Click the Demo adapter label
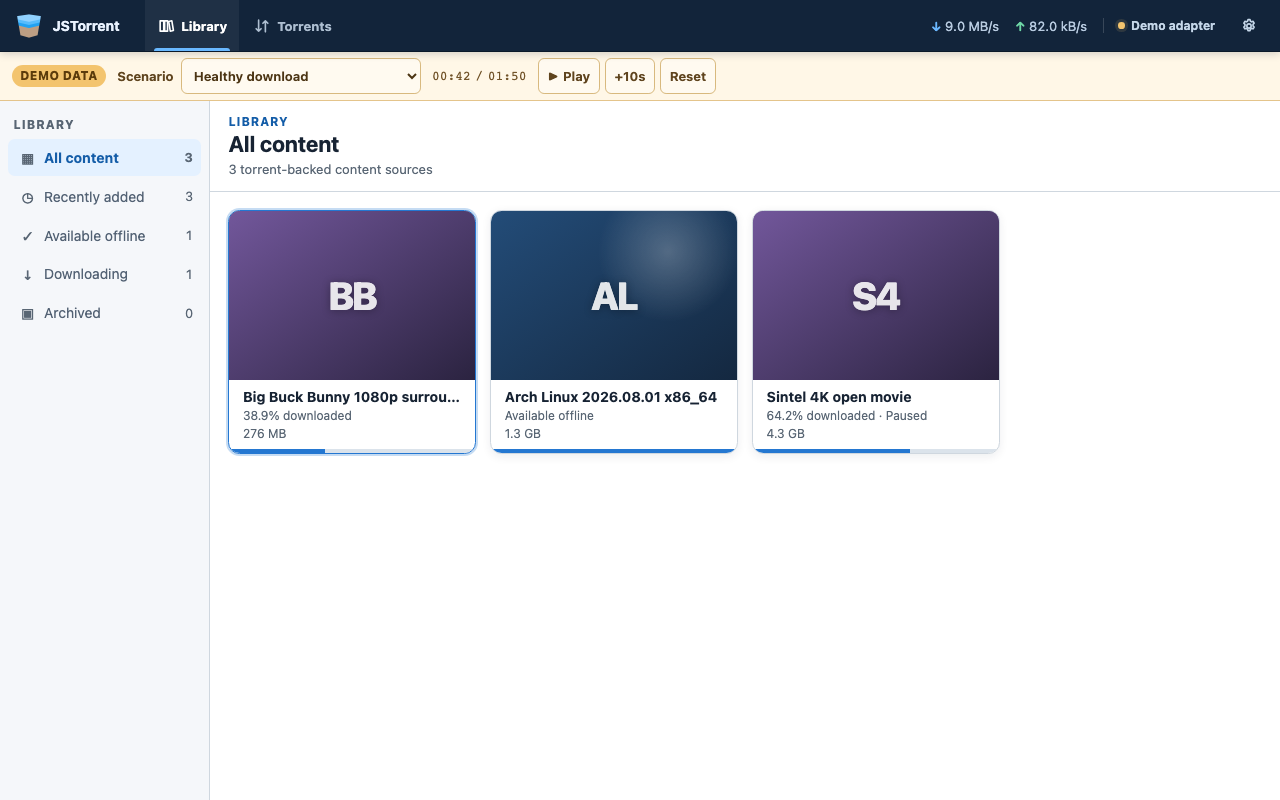This screenshot has height=800, width=1280. [x=1173, y=26]
